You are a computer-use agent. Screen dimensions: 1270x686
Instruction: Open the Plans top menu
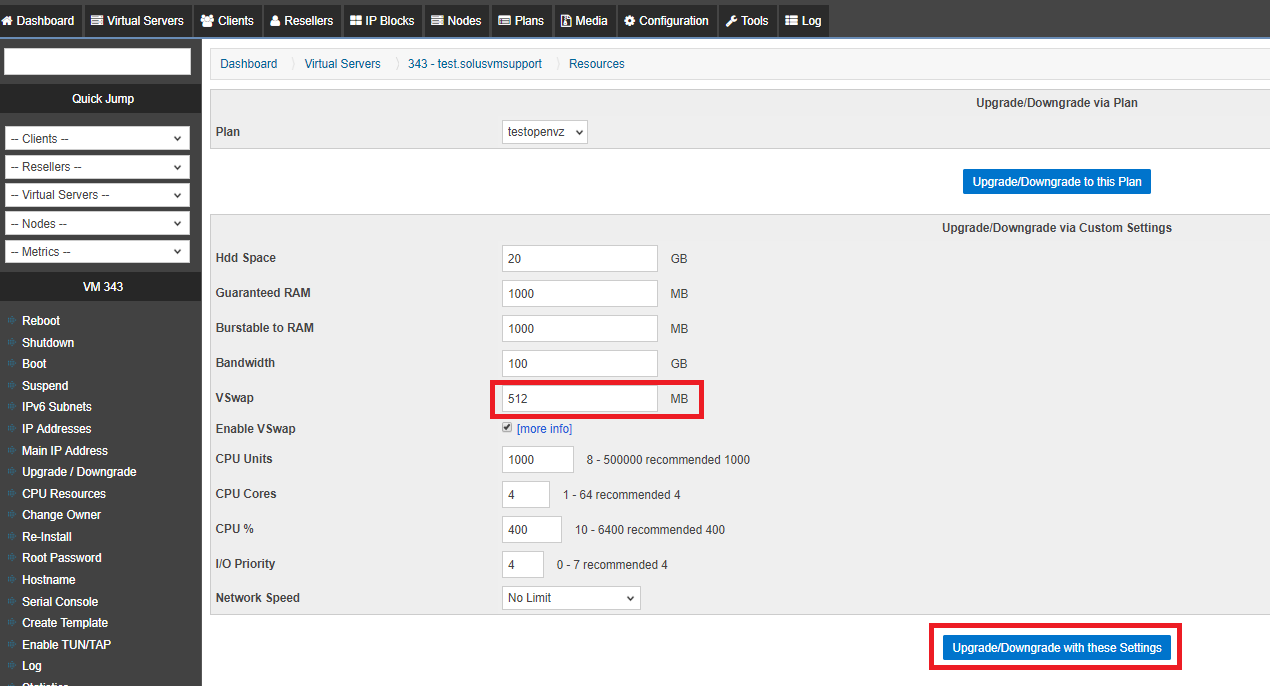point(521,21)
